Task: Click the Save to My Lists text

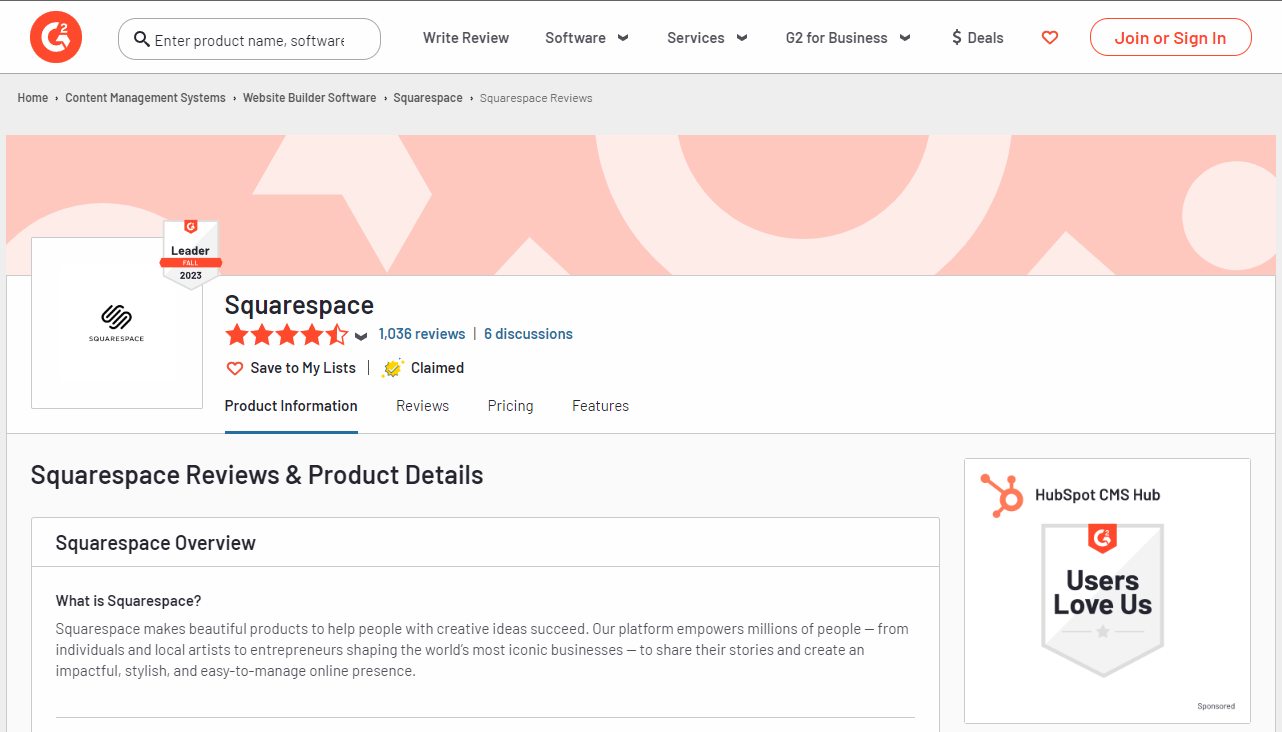Action: 303,368
